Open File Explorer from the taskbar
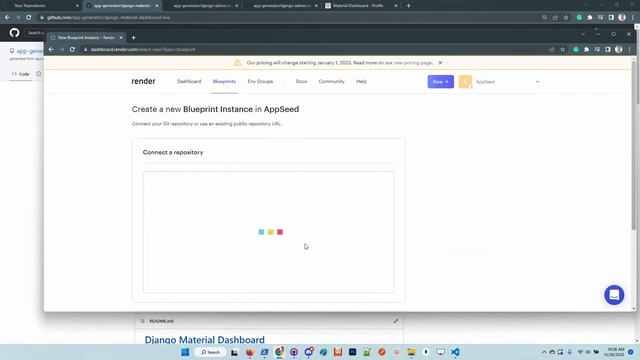Screen dimensions: 640x360 pos(411,352)
